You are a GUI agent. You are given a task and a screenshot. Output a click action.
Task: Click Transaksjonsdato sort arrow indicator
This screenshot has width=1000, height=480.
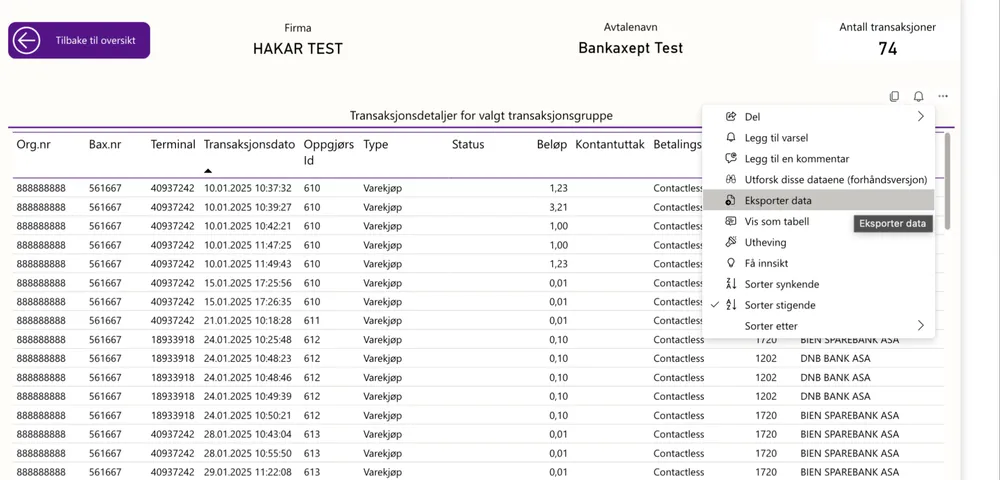208,170
